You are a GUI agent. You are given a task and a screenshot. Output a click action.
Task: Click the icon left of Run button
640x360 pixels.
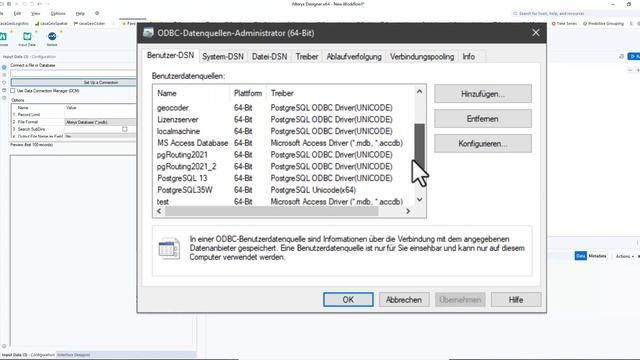[621, 56]
